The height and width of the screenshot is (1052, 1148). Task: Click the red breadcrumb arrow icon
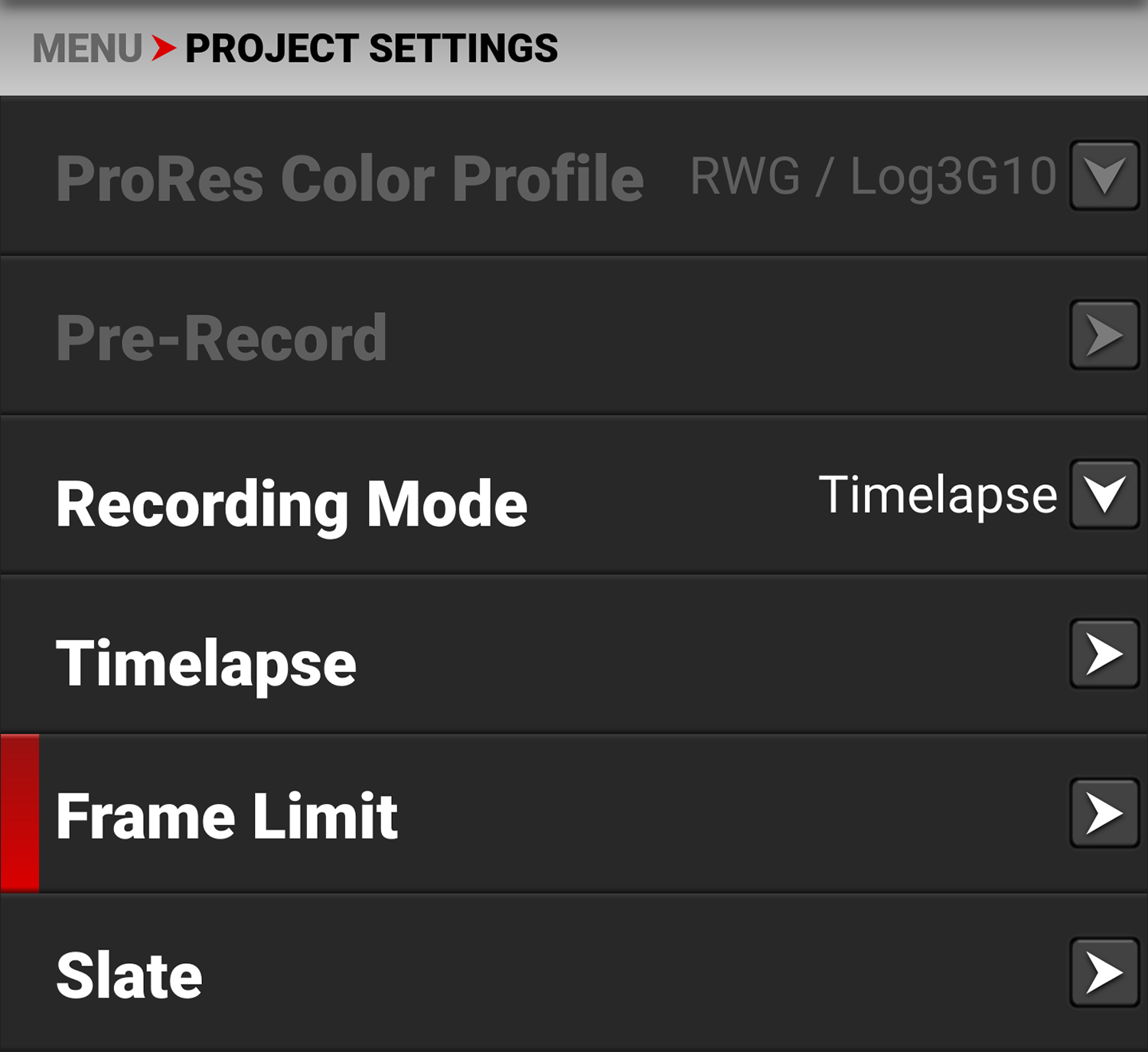pos(163,48)
